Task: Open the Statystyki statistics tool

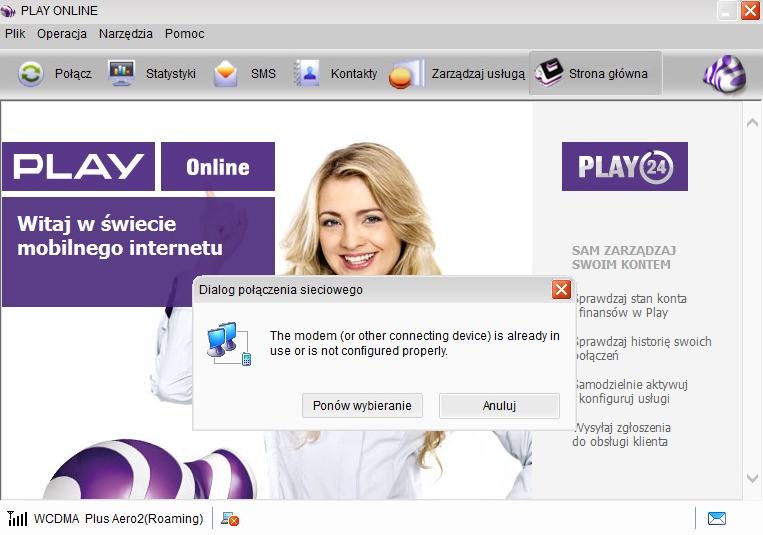Action: 122,74
